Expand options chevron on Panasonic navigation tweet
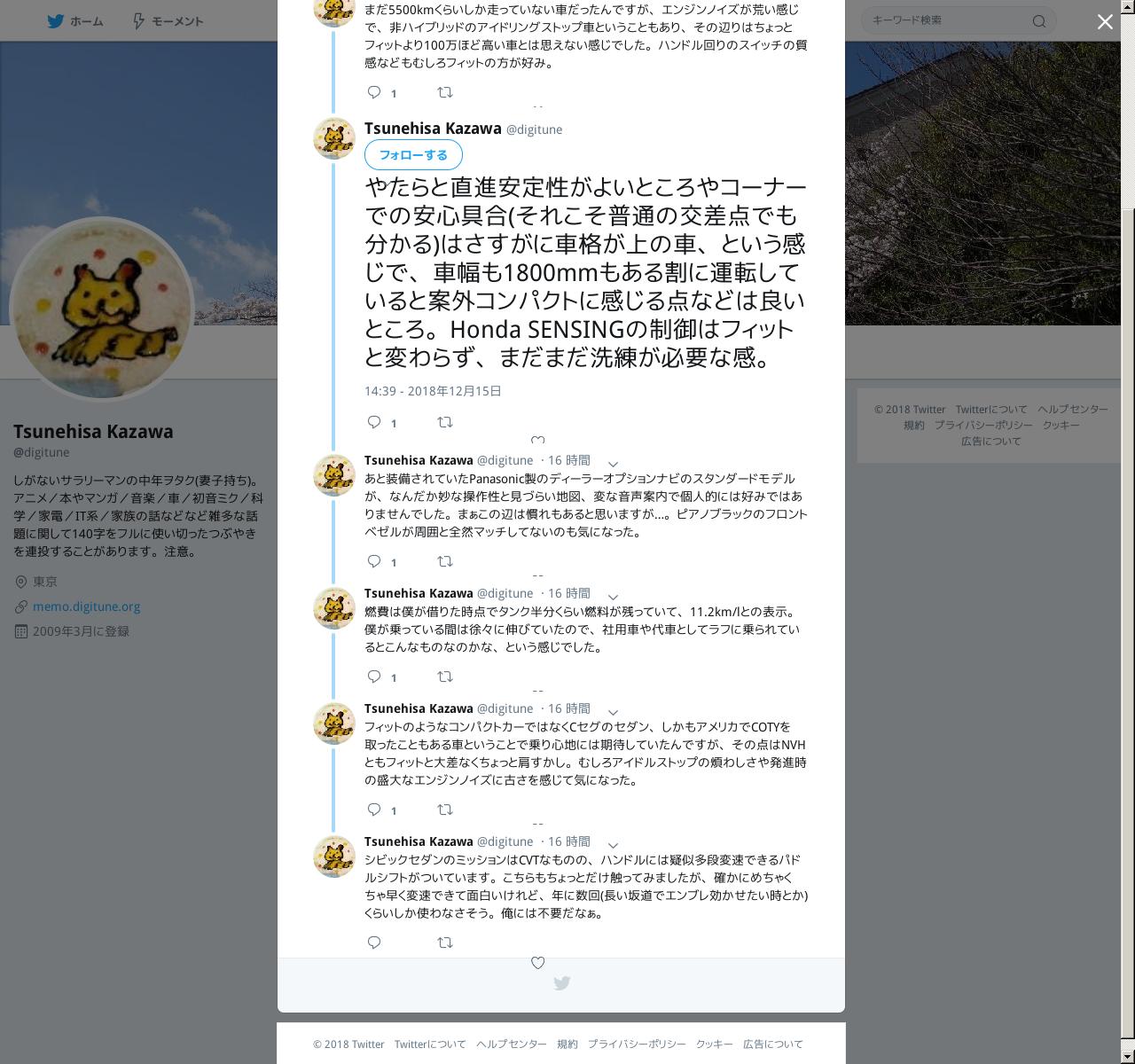The height and width of the screenshot is (1064, 1135). pyautogui.click(x=613, y=464)
